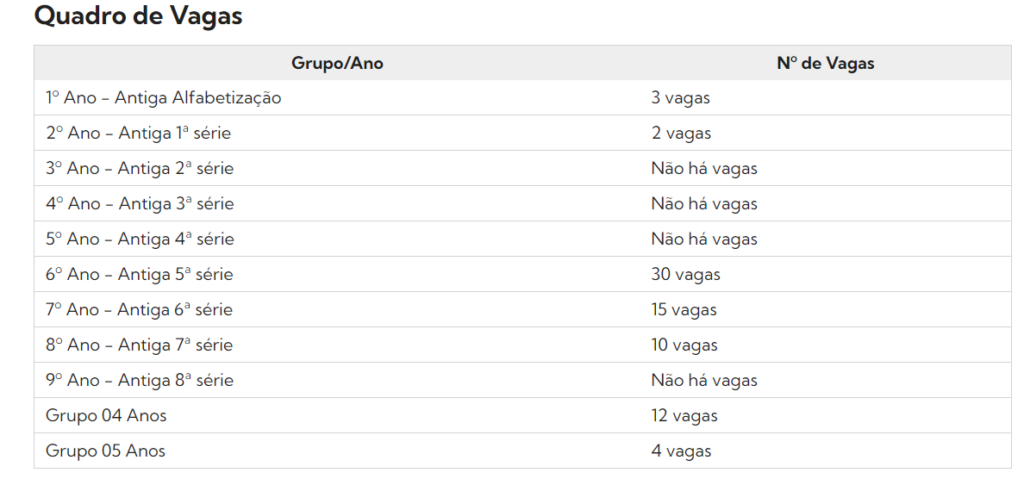
Task: Select the 9º Ano – Antiga 8ª série cell
Action: [337, 380]
